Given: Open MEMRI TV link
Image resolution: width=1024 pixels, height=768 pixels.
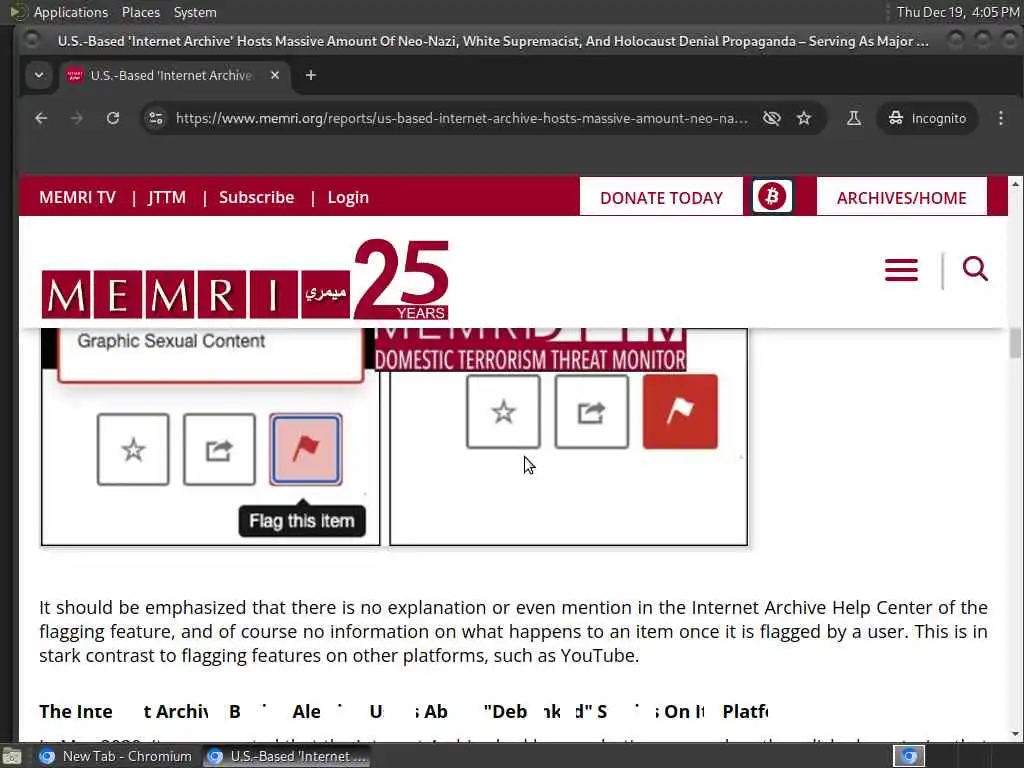Looking at the screenshot, I should point(78,197).
